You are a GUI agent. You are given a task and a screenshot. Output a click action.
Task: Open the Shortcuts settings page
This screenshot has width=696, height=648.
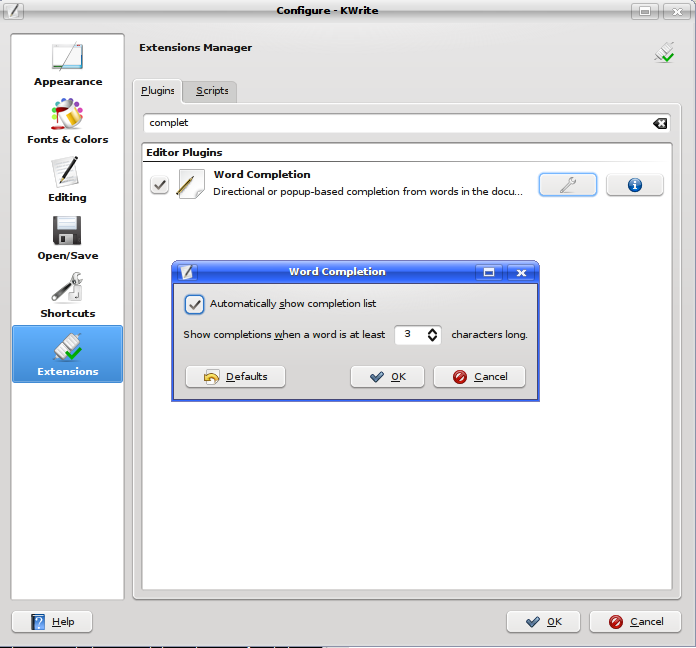(x=67, y=295)
